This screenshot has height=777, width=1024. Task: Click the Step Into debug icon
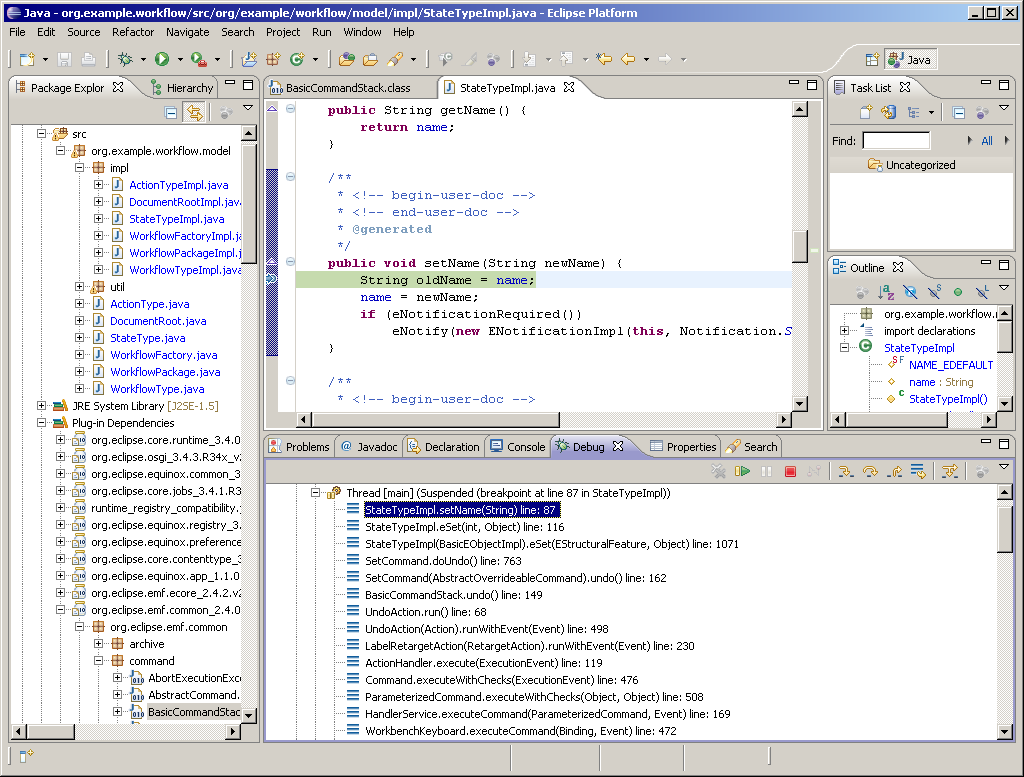click(846, 471)
